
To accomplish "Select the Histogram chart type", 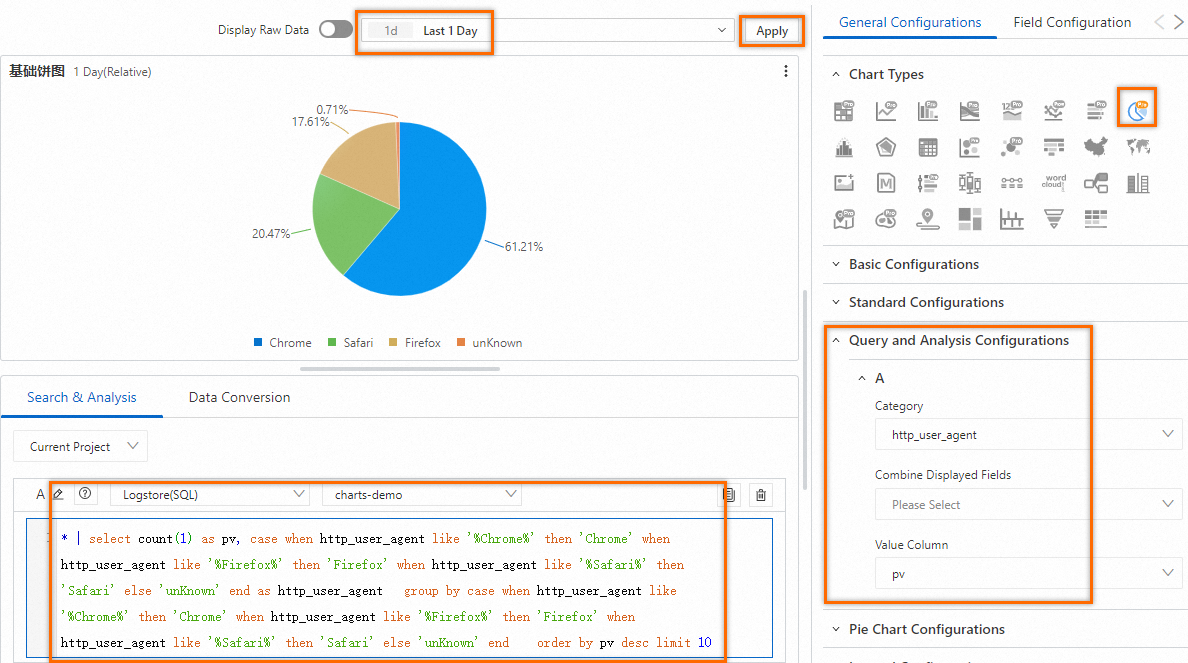I will pyautogui.click(x=844, y=147).
